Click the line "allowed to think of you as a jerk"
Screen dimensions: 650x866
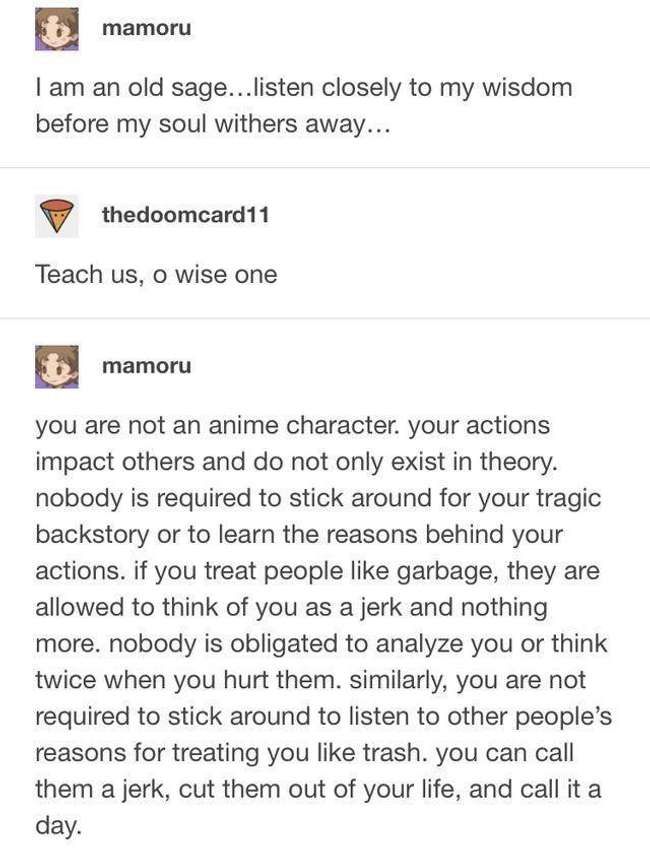coord(292,608)
